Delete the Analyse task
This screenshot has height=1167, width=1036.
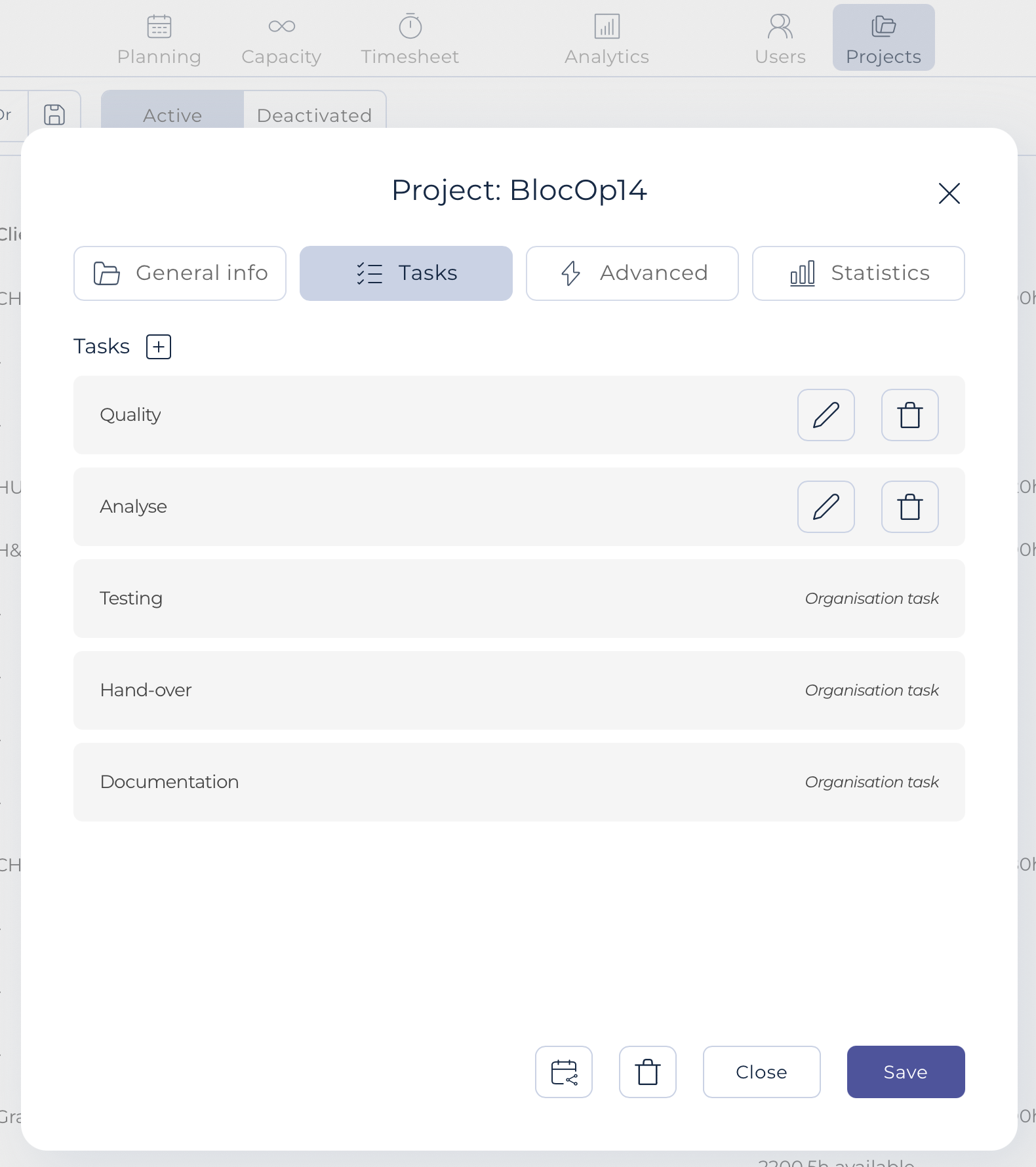tap(910, 507)
